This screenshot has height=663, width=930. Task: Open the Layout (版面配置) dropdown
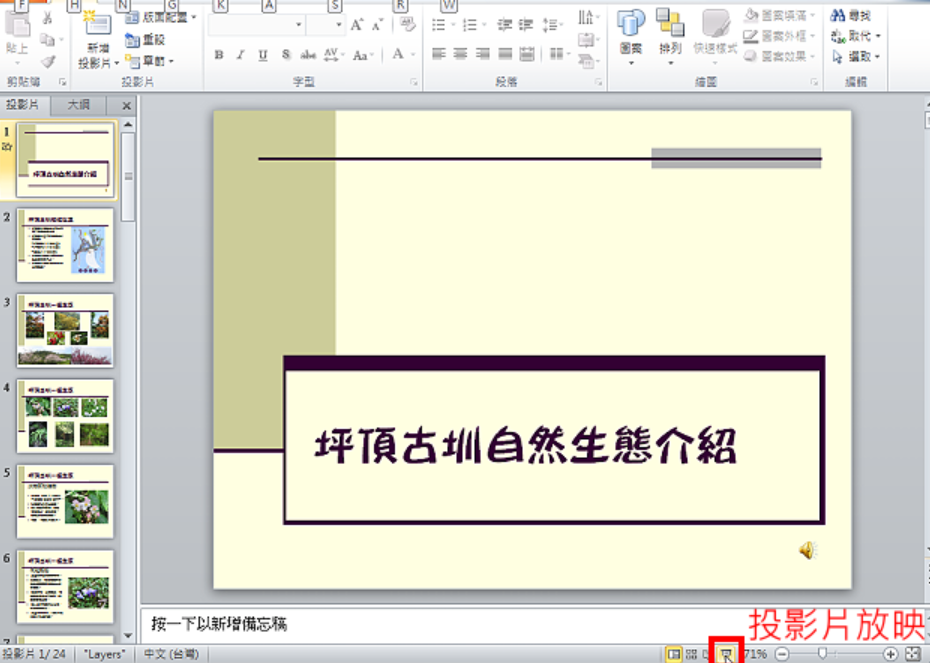pos(161,18)
